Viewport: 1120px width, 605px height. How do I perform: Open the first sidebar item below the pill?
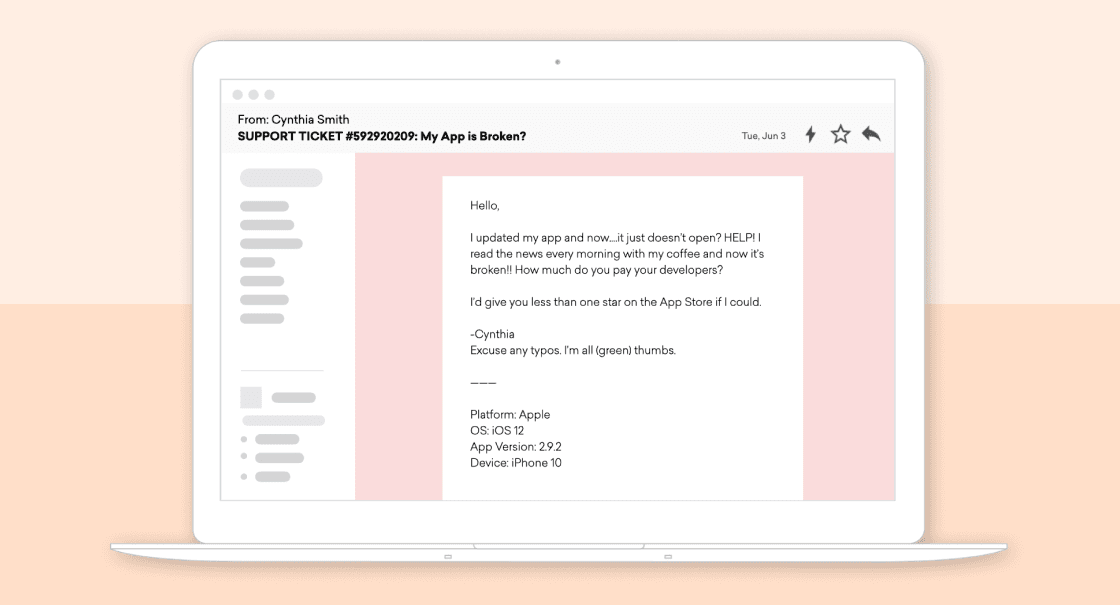(x=264, y=206)
